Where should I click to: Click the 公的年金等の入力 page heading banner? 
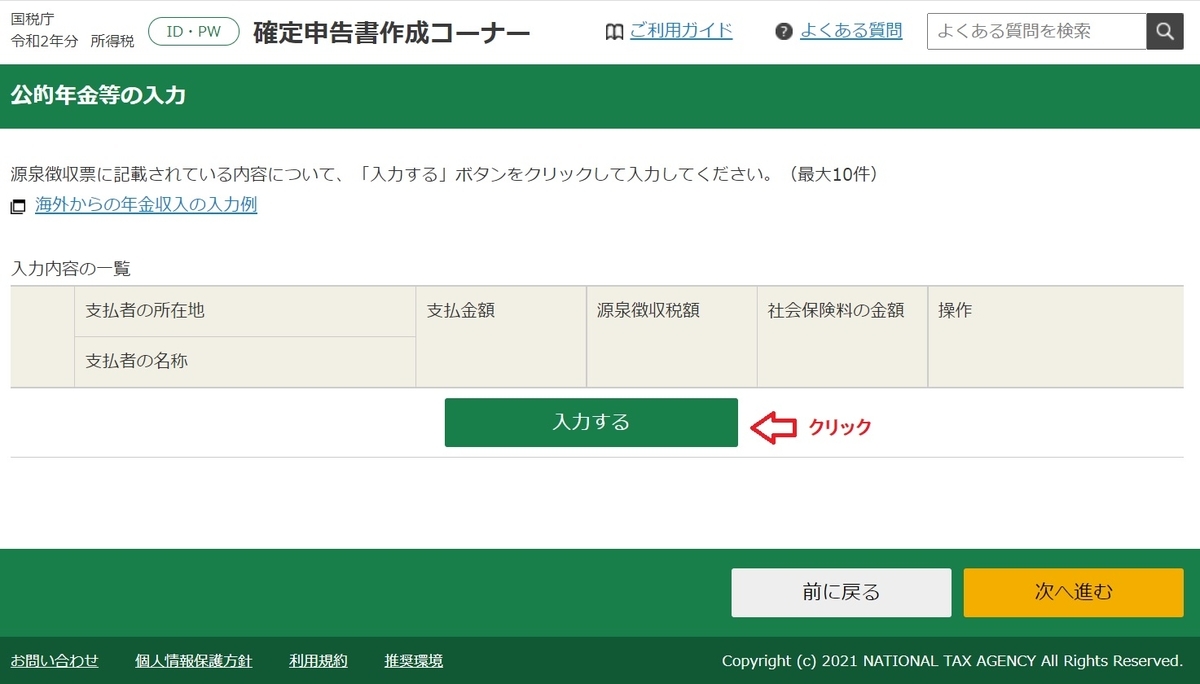[95, 96]
